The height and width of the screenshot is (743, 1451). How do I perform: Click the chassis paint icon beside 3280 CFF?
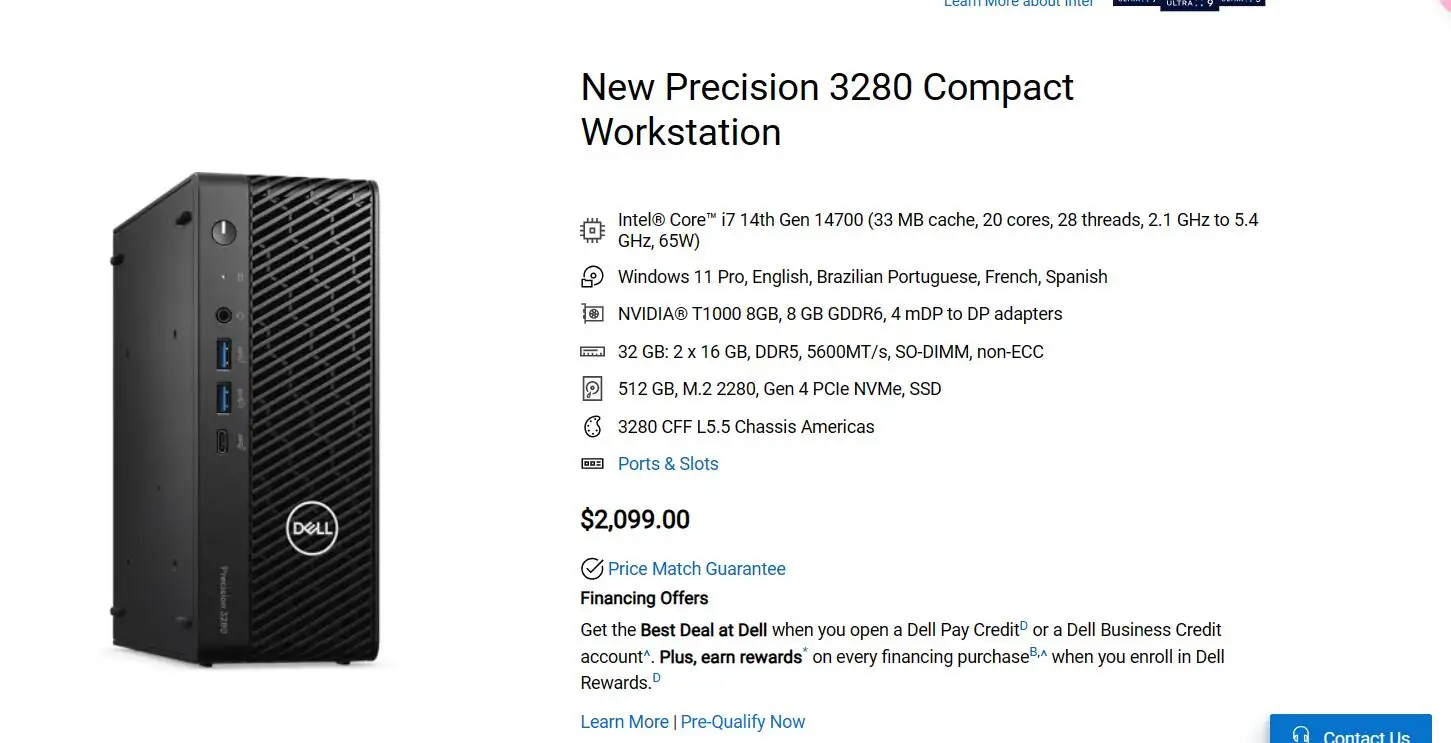tap(592, 426)
